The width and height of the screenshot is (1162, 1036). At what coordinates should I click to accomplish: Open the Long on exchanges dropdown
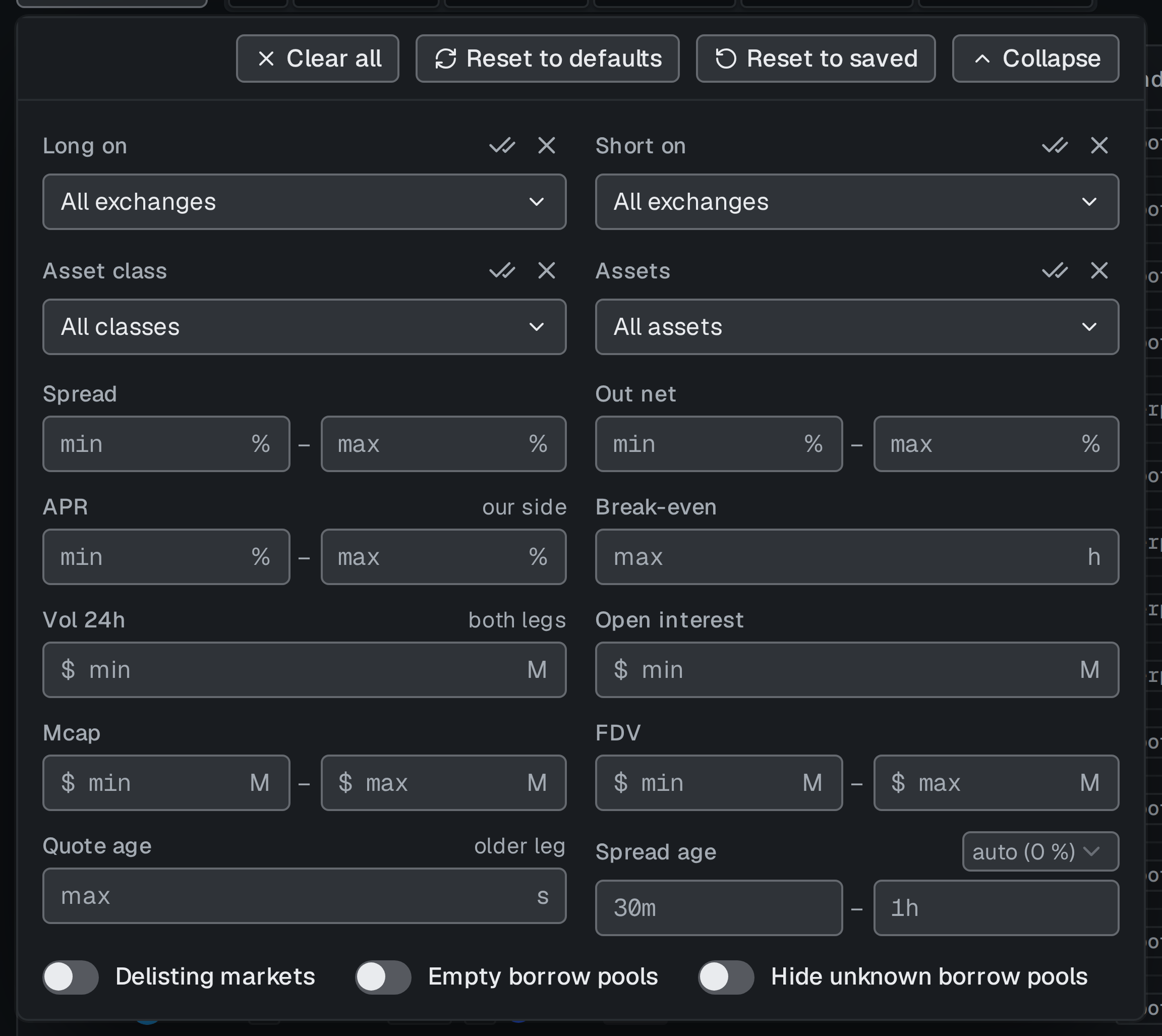pos(305,202)
